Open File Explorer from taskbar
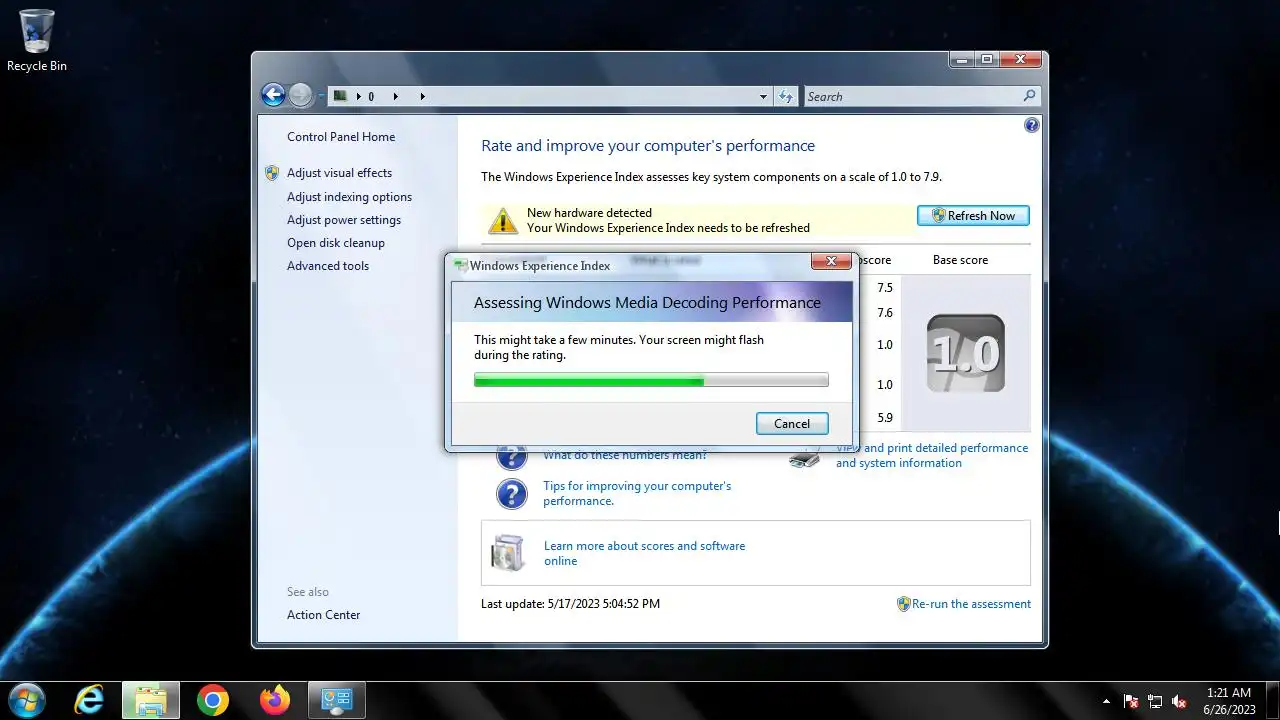The width and height of the screenshot is (1280, 720). click(x=151, y=700)
